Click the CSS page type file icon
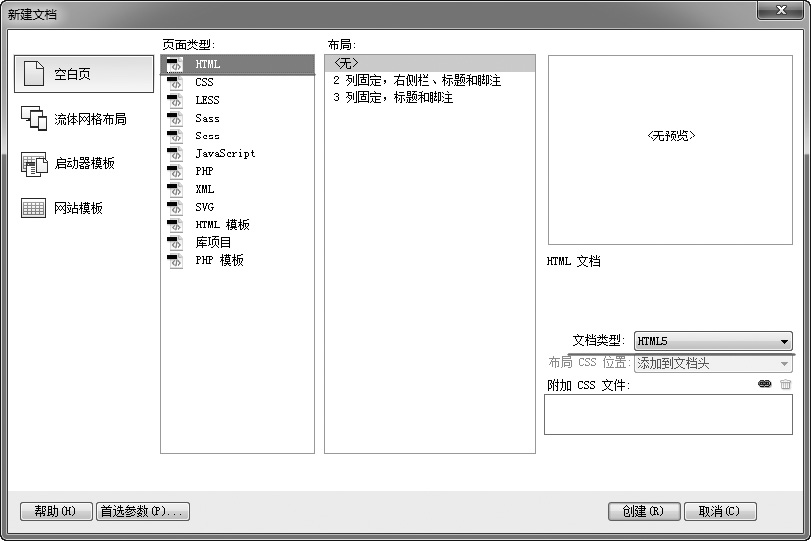 175,82
